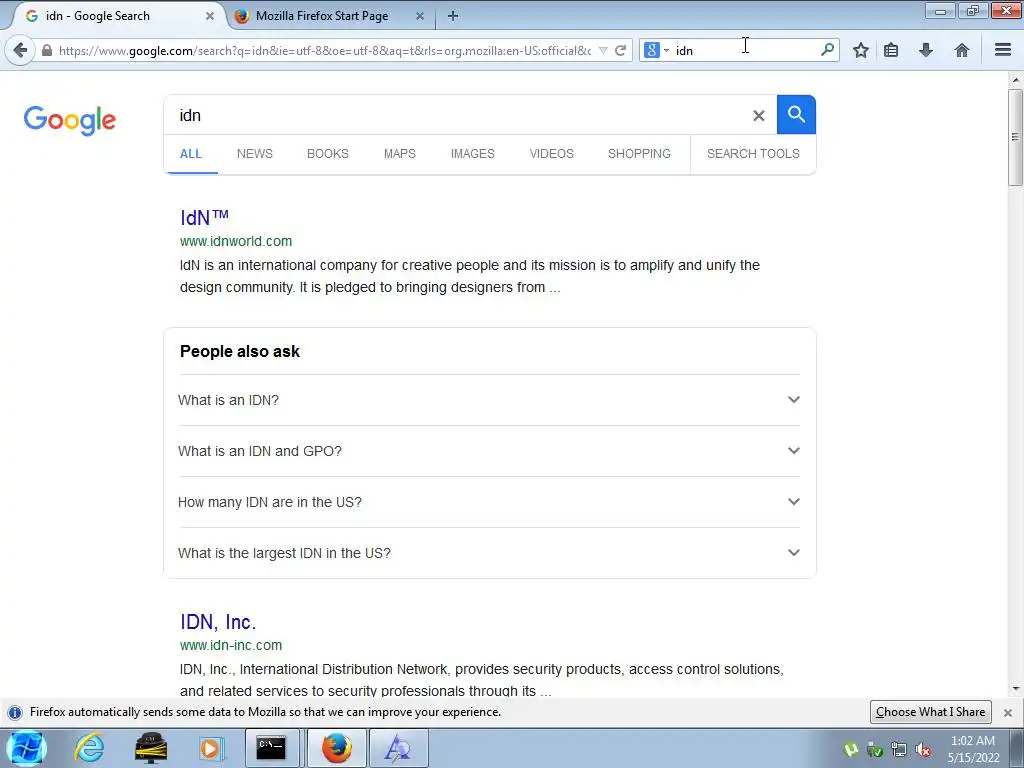Click the address bar URL
1024x768 pixels.
point(325,50)
